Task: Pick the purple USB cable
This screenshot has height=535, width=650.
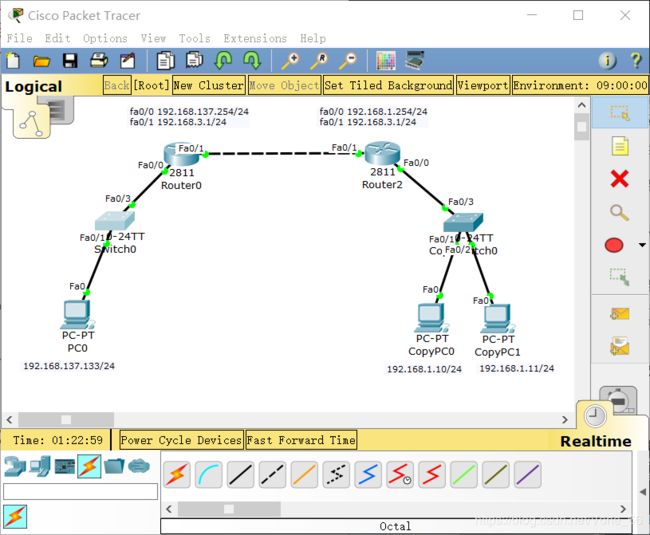Action: coord(527,474)
